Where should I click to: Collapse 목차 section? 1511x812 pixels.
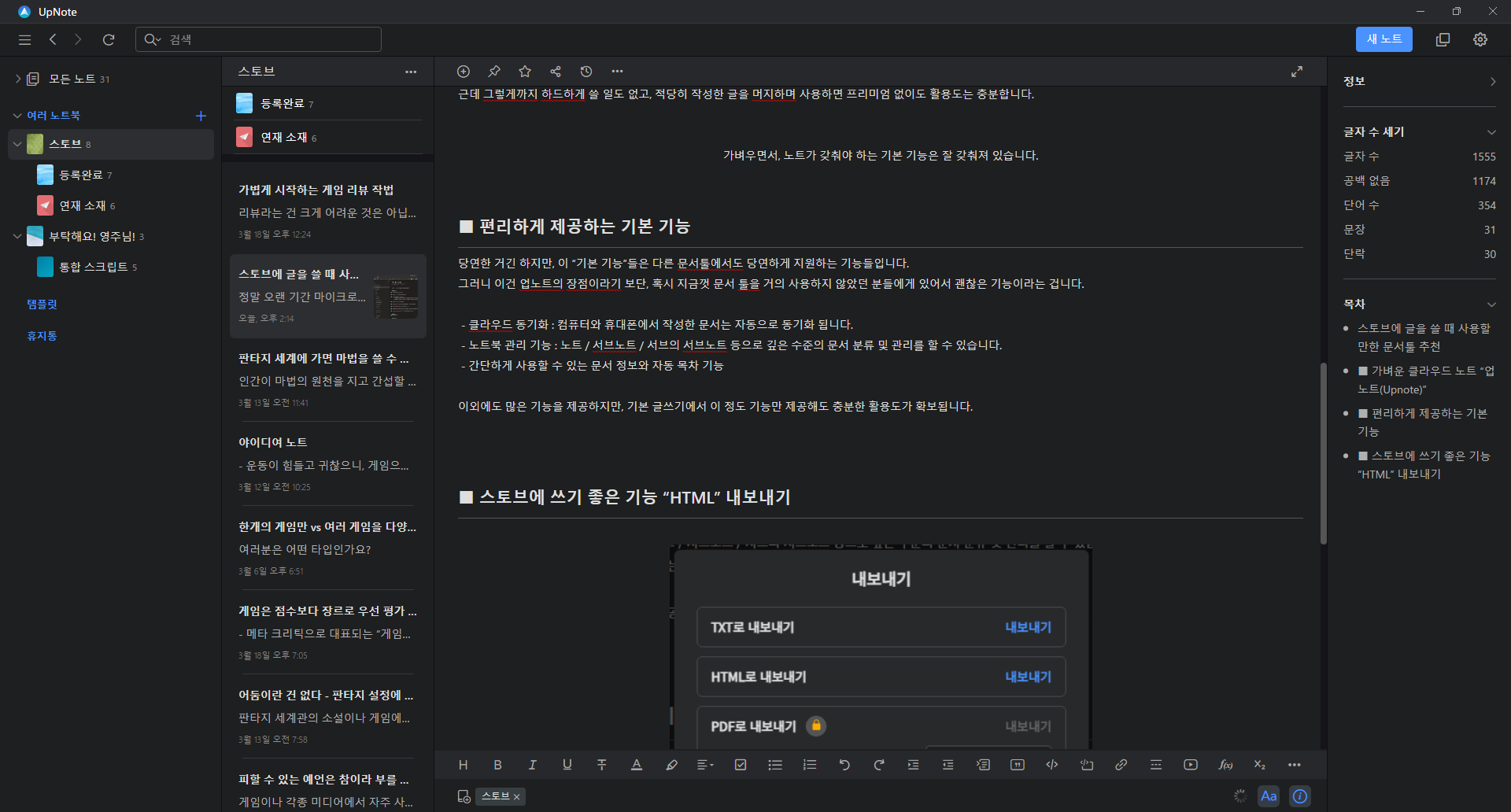point(1491,304)
